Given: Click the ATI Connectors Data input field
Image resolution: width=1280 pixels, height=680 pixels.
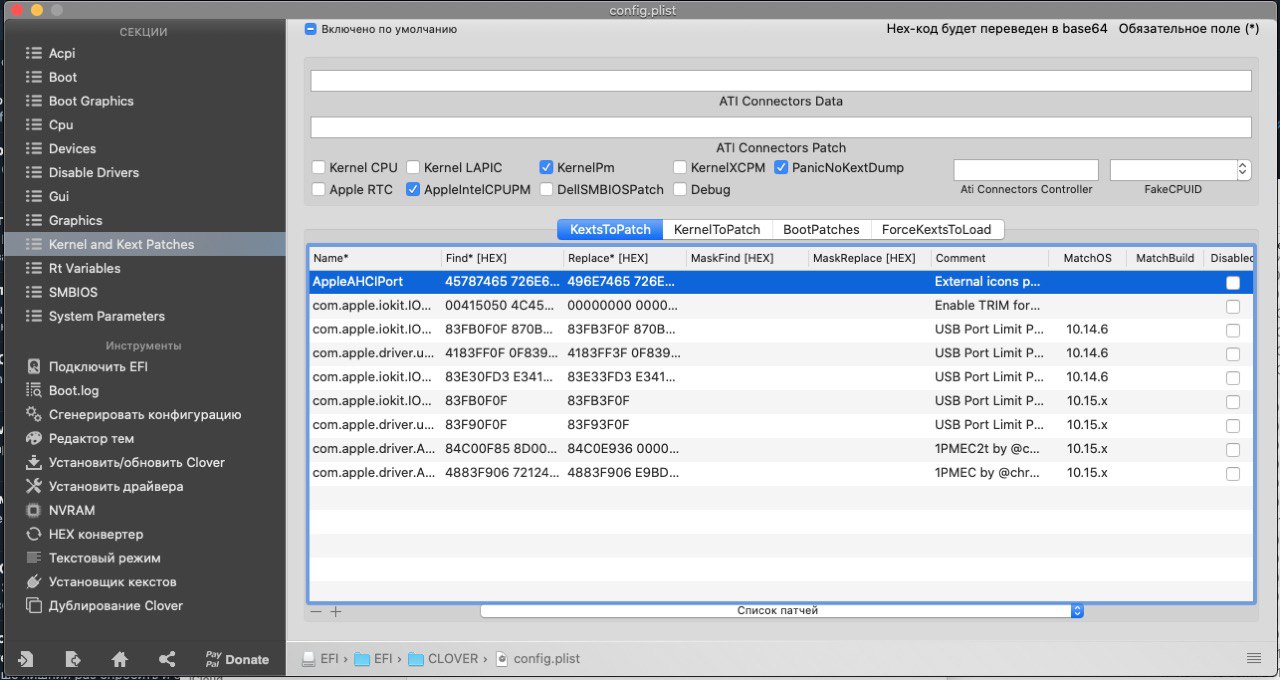Looking at the screenshot, I should point(781,81).
